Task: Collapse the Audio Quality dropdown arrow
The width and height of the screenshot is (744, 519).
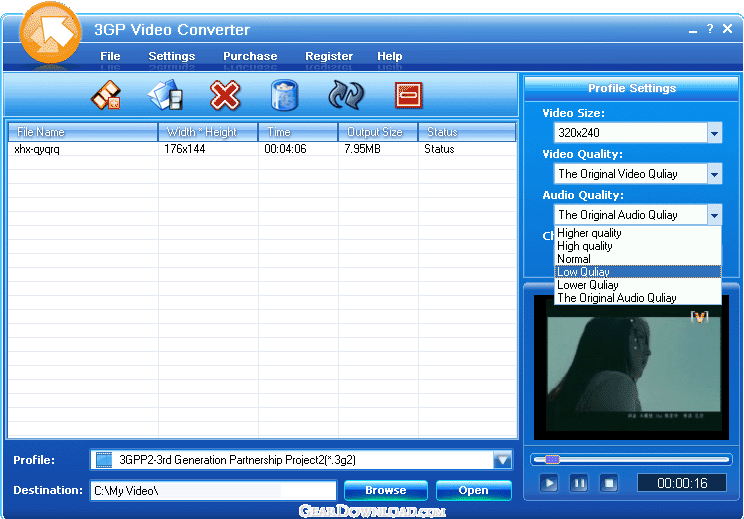Action: 715,215
